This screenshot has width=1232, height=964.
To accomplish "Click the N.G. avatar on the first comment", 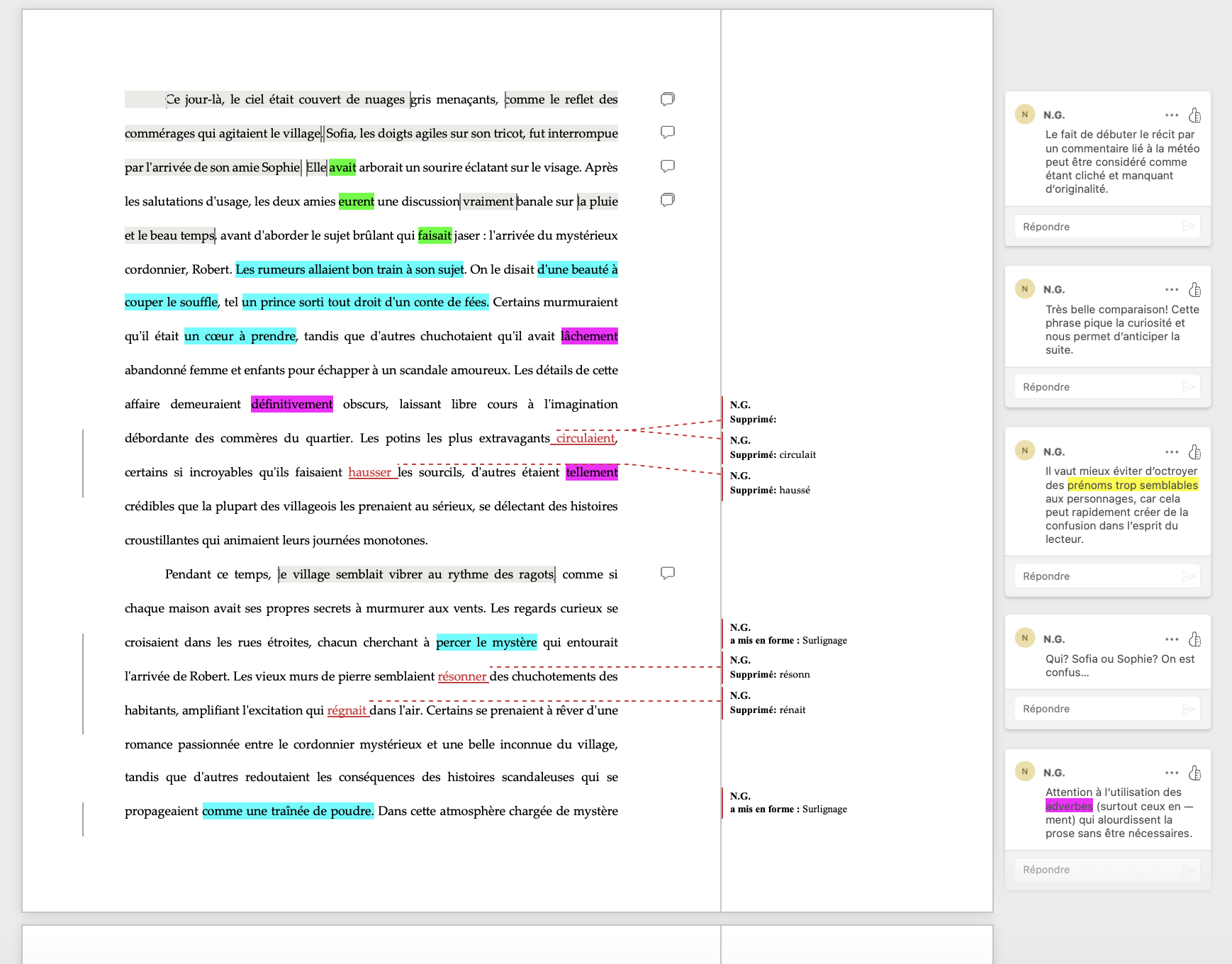I will [x=1024, y=114].
